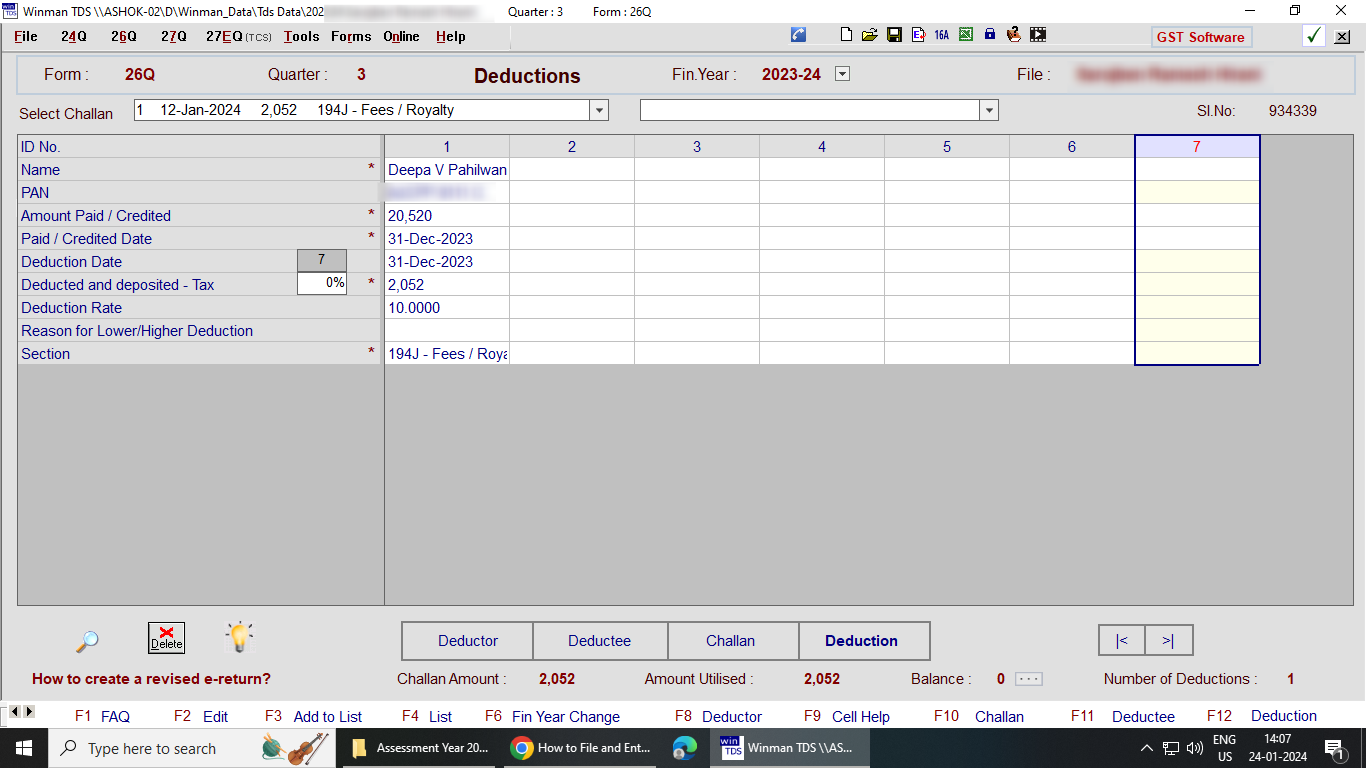Image resolution: width=1366 pixels, height=768 pixels.
Task: Click How to create a revised e-return link
Action: [151, 679]
